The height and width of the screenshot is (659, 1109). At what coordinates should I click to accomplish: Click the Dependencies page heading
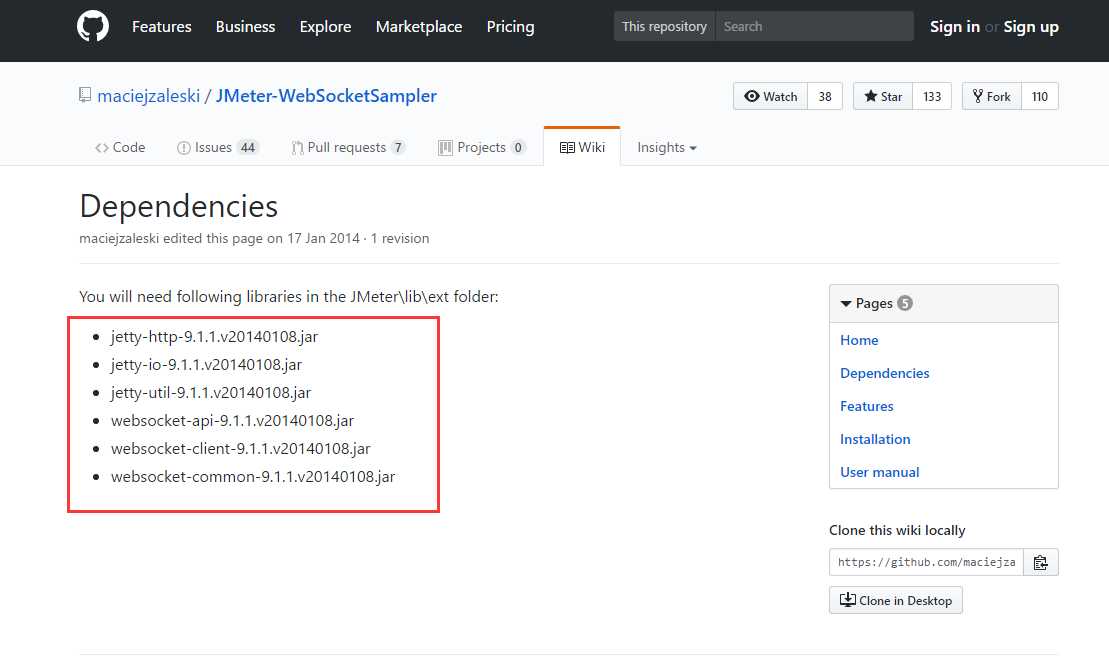pos(179,206)
